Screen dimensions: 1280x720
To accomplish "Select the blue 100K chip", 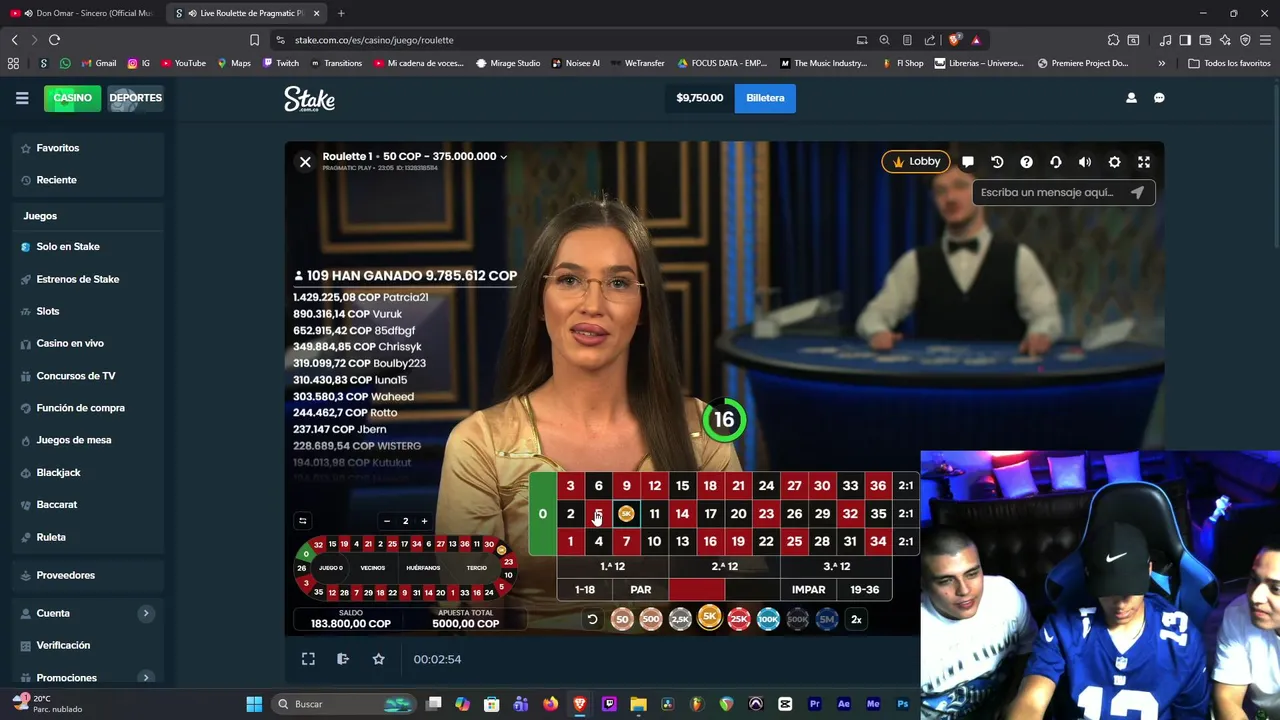I will click(768, 619).
